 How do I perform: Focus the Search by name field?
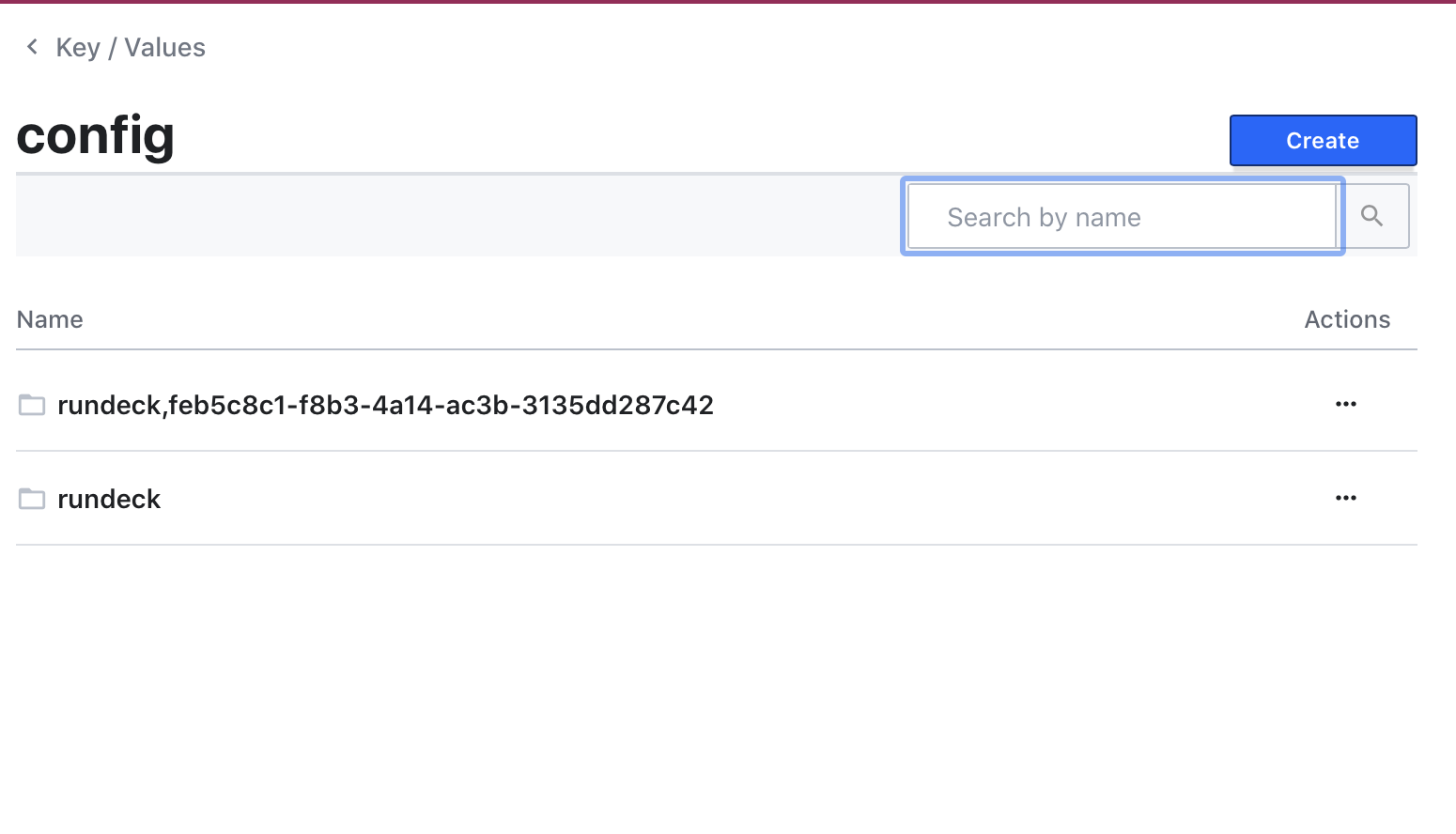click(x=1123, y=217)
